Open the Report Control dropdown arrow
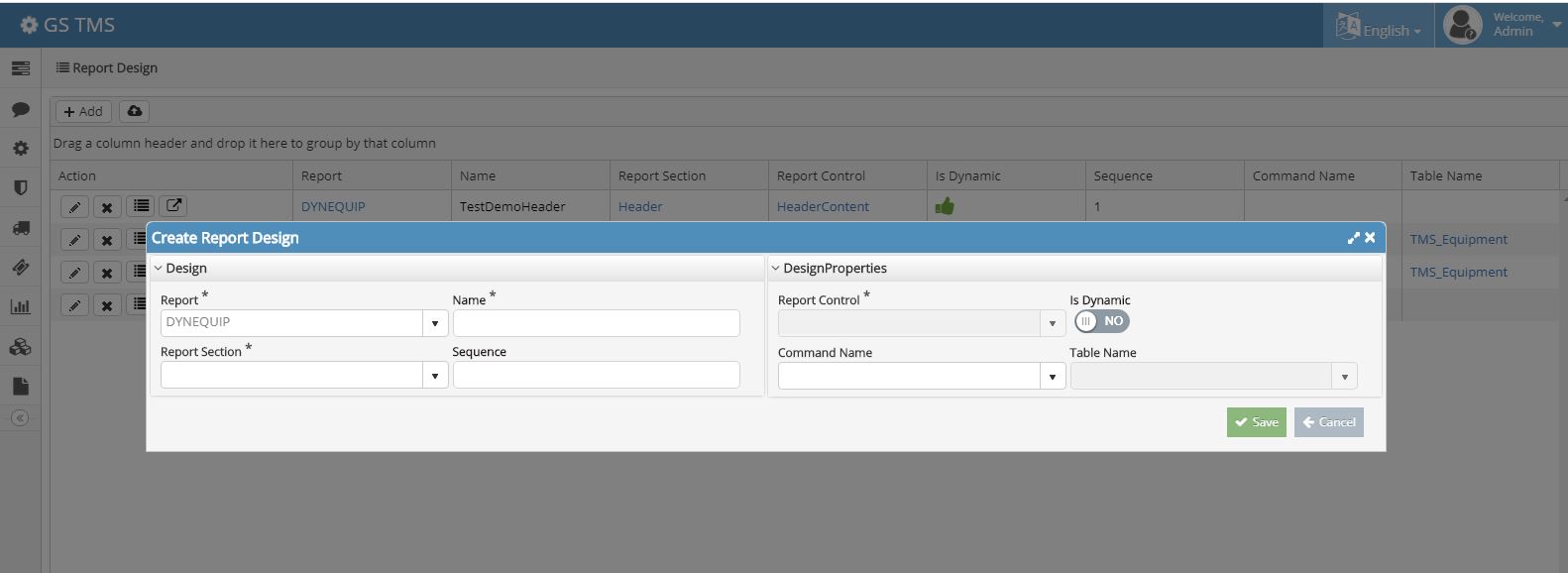Viewport: 1568px width, 573px height. click(x=1053, y=323)
